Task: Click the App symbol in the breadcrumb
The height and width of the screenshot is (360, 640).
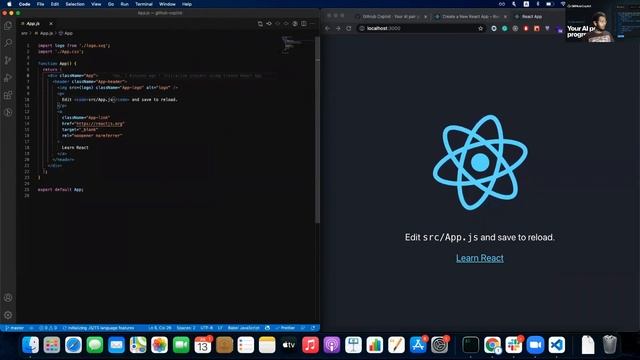Action: point(66,33)
